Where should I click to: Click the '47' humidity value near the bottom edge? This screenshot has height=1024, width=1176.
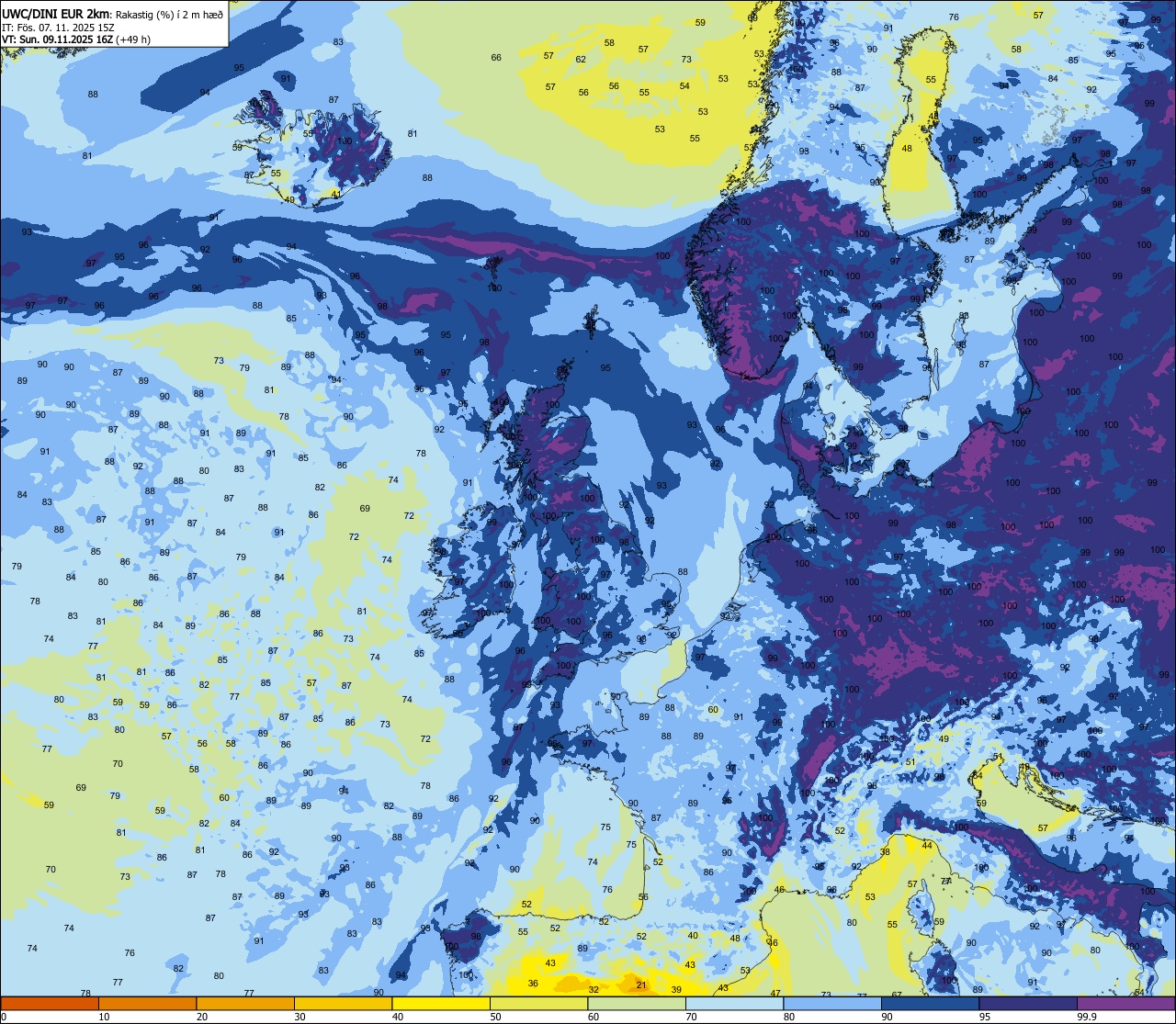pos(775,994)
